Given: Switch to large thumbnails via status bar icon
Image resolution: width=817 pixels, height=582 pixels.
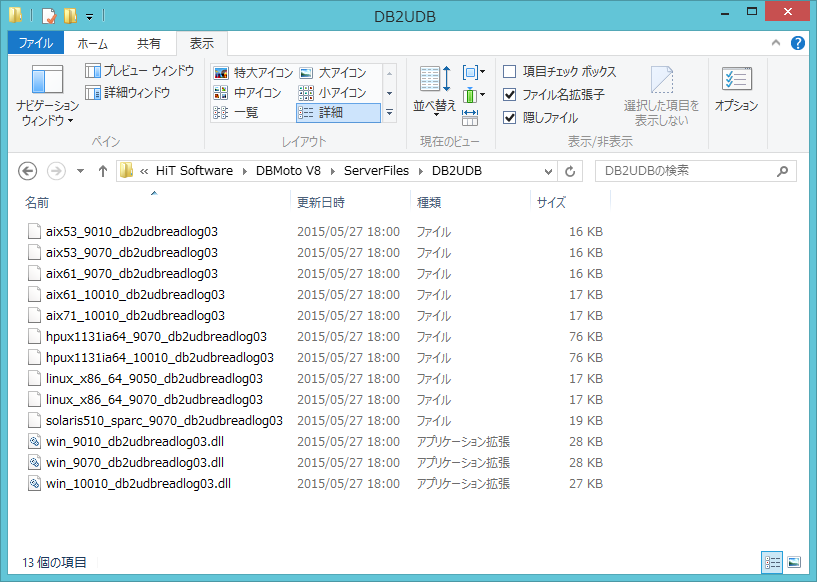Looking at the screenshot, I should pyautogui.click(x=794, y=562).
